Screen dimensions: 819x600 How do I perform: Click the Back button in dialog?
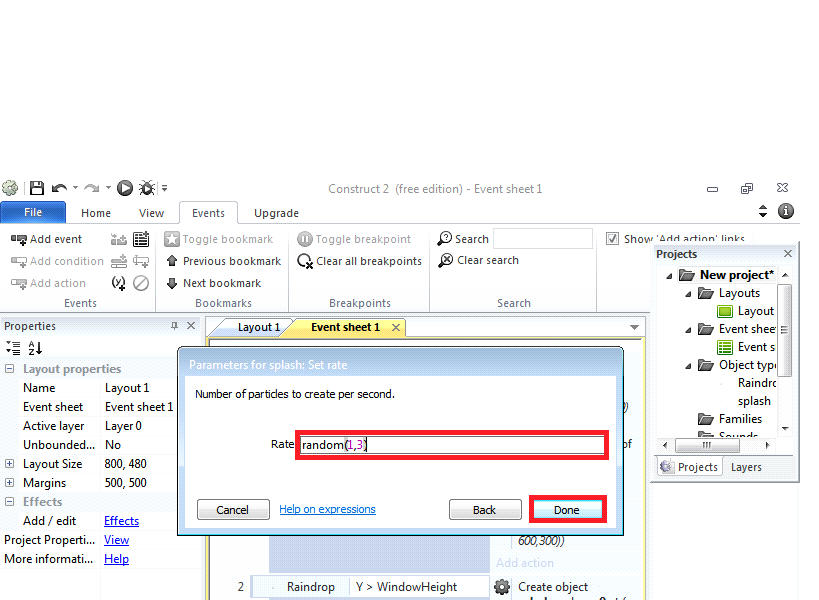coord(485,510)
